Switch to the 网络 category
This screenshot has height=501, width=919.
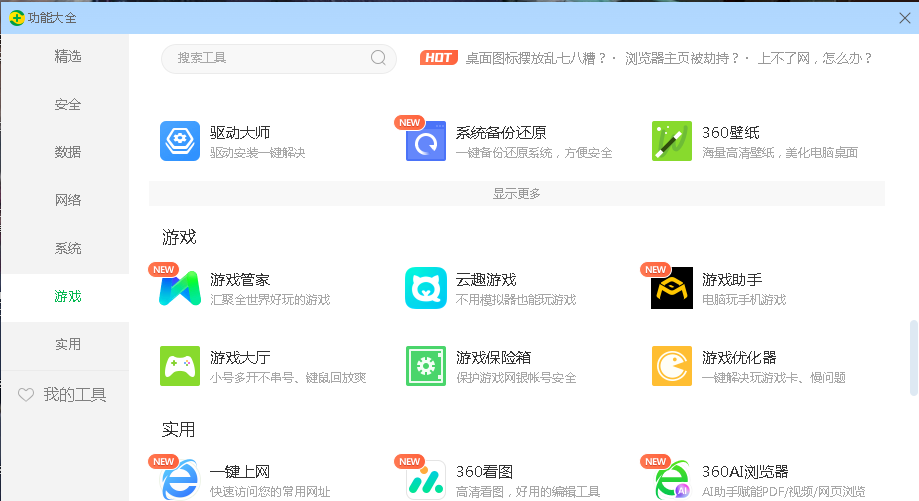[67, 200]
